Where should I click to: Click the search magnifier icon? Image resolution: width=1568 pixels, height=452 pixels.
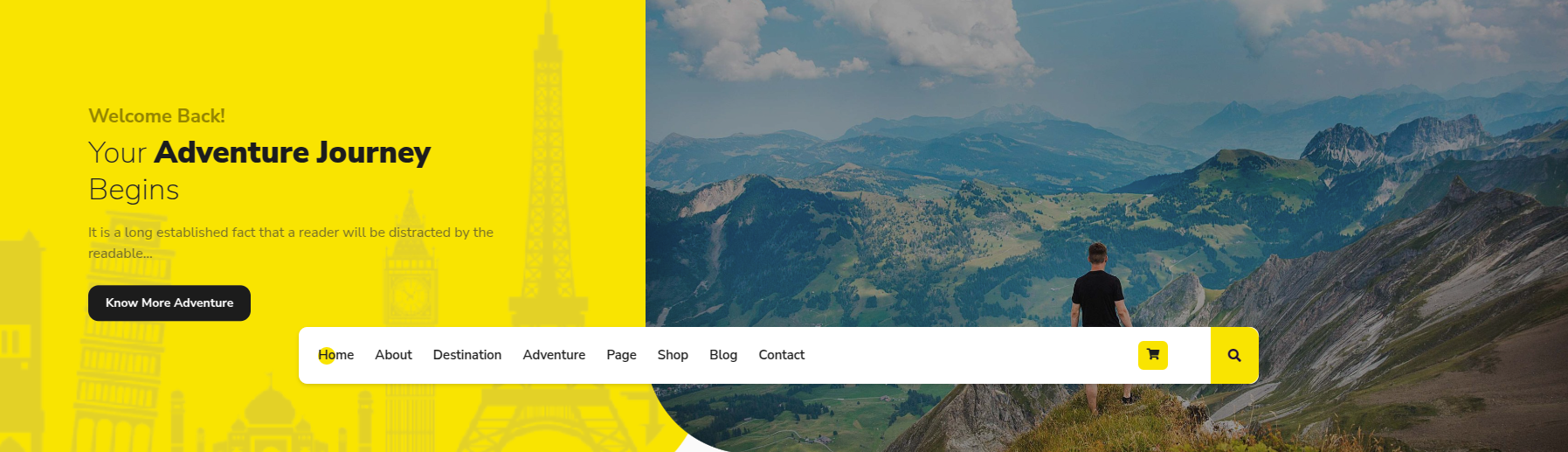[x=1234, y=355]
